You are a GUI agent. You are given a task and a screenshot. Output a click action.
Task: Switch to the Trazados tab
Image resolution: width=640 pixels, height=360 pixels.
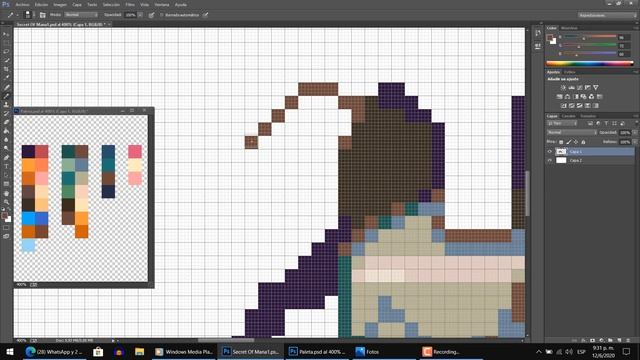(x=588, y=116)
